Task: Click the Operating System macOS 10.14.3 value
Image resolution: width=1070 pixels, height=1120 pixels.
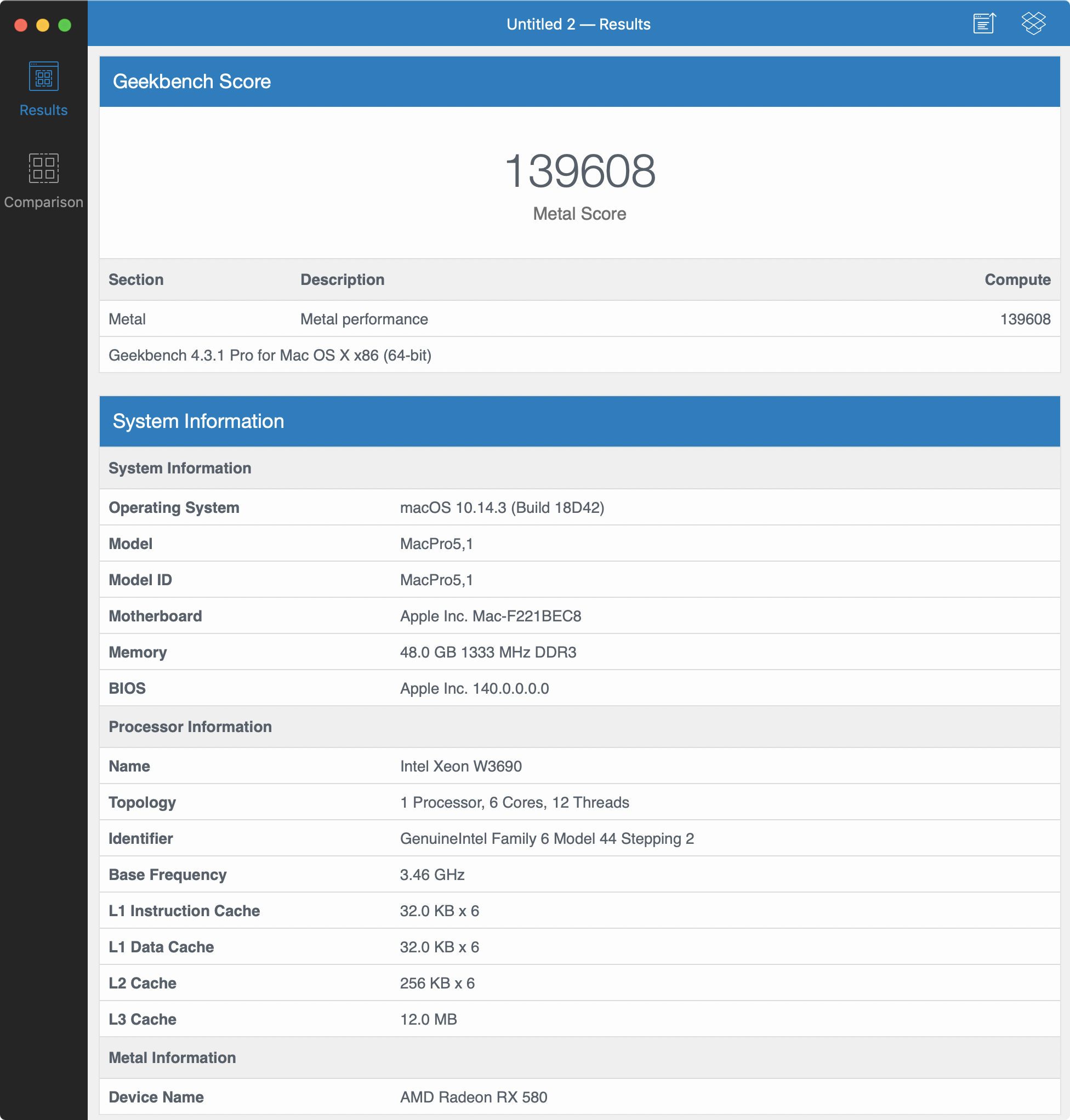Action: pos(502,507)
